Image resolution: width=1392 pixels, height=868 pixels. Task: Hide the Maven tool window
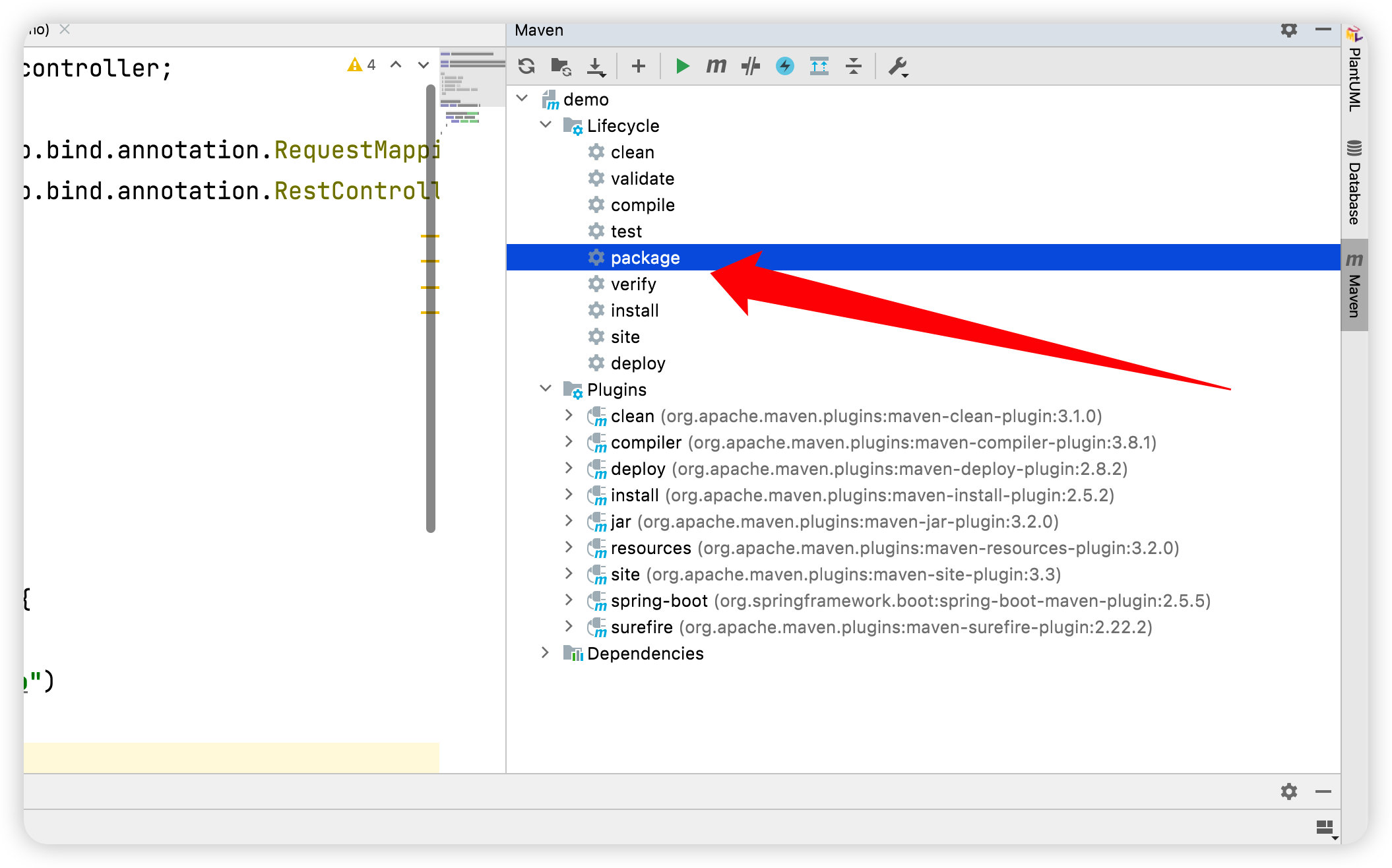tap(1323, 30)
